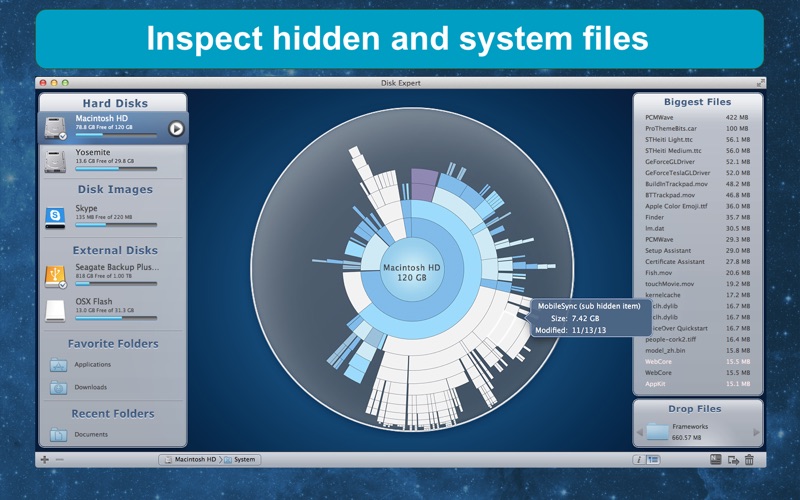This screenshot has height=500, width=800.
Task: Open Documents under Recent Folders
Action: tap(90, 435)
